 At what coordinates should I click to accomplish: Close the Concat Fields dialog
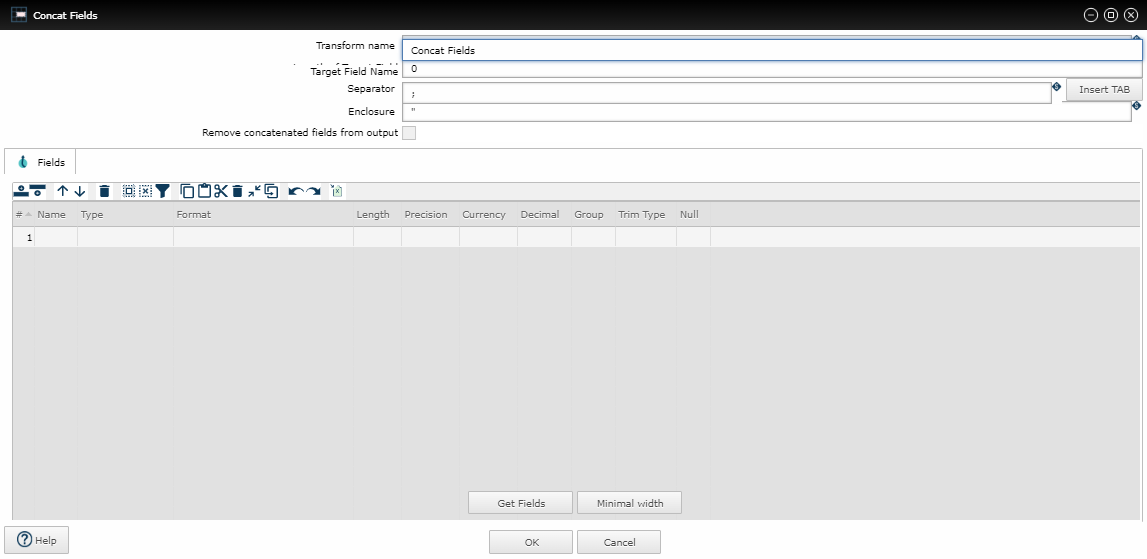[1130, 15]
